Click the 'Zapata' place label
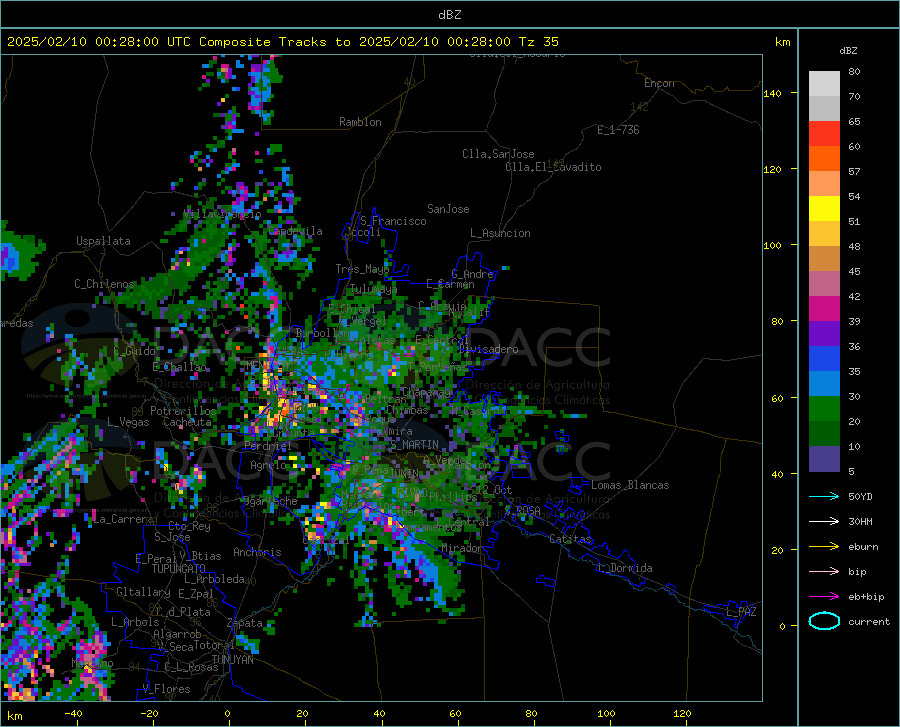 point(245,623)
